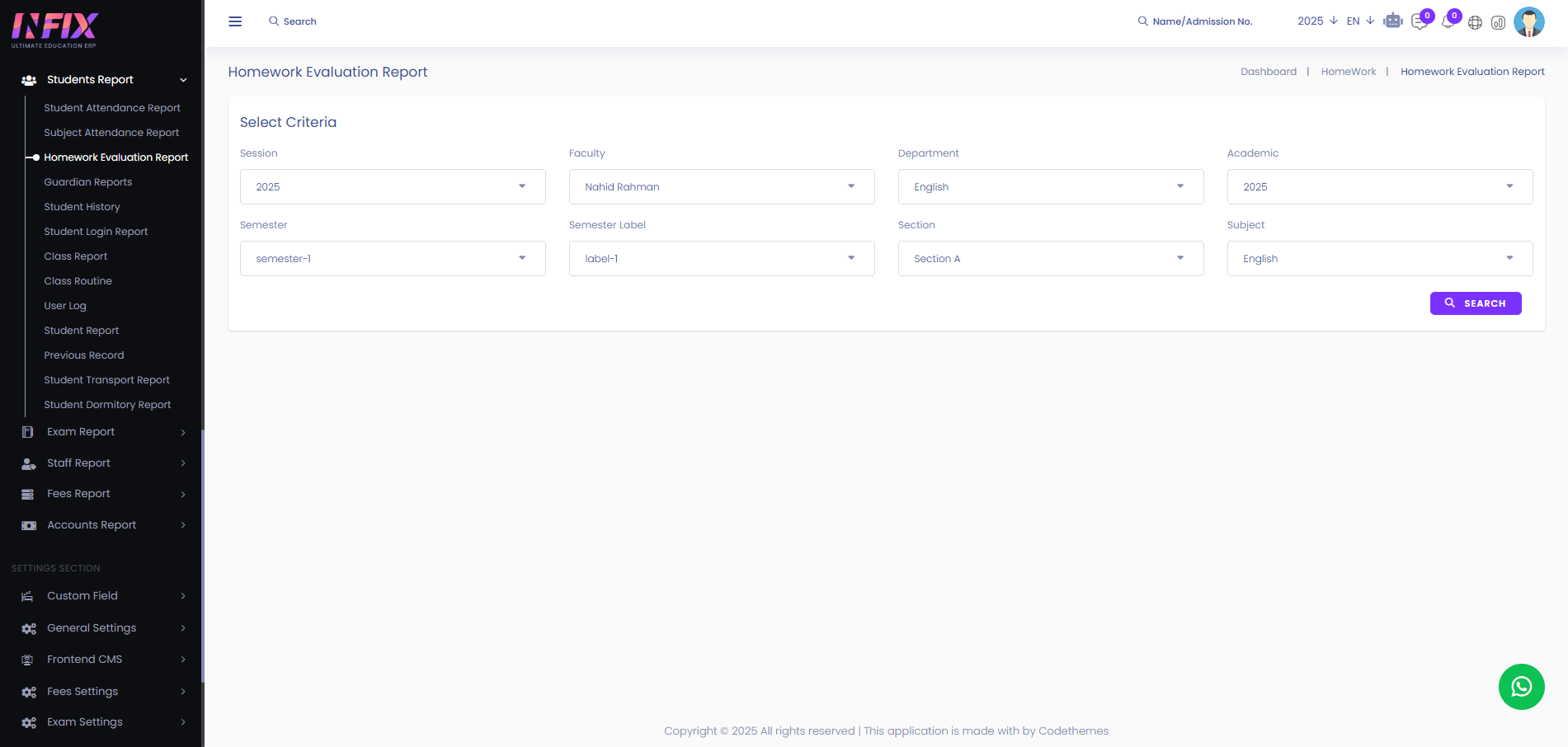Open the chat messages icon

pyautogui.click(x=1420, y=21)
